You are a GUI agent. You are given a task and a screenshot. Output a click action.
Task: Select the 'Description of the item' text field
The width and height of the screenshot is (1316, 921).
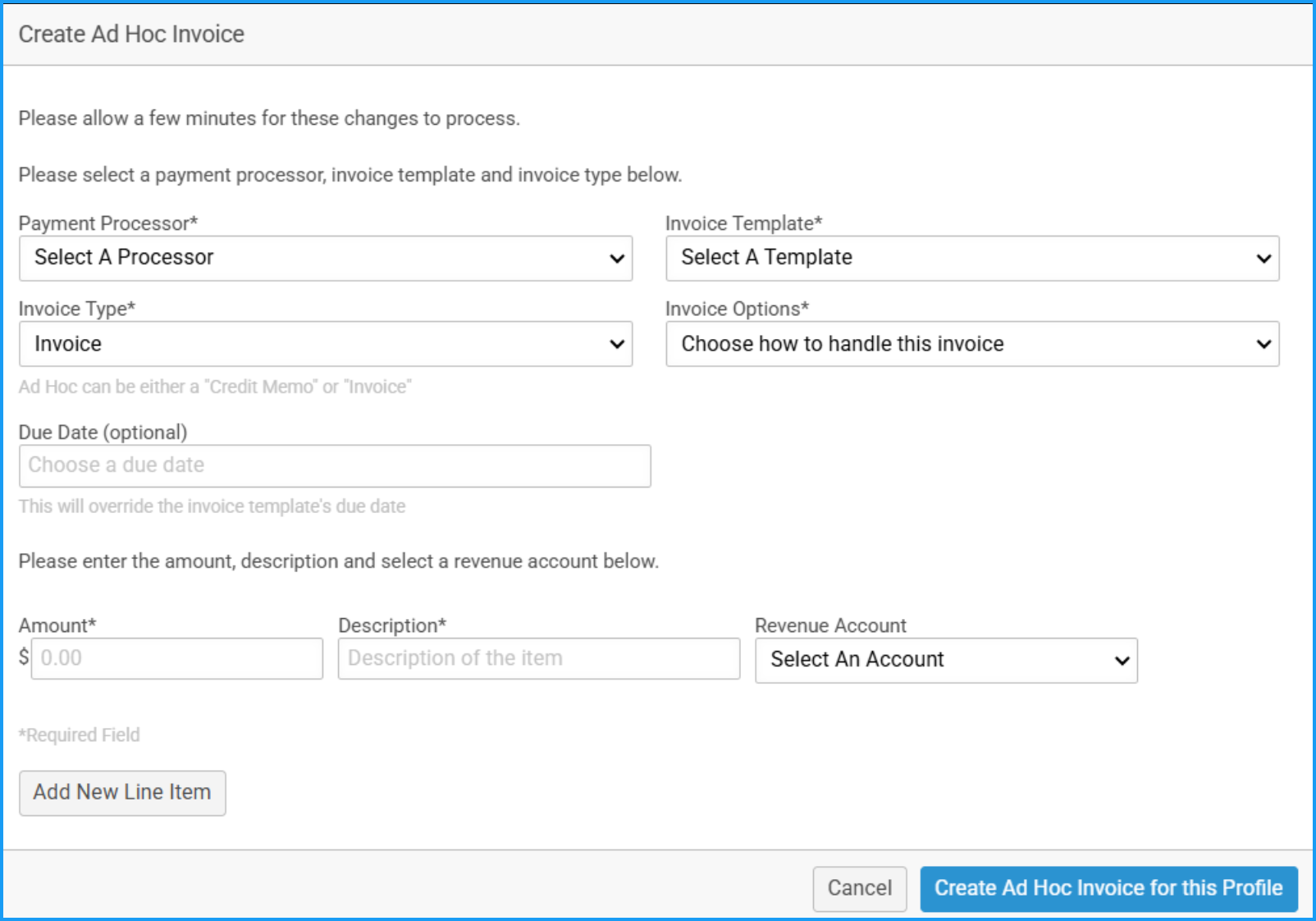pyautogui.click(x=538, y=658)
